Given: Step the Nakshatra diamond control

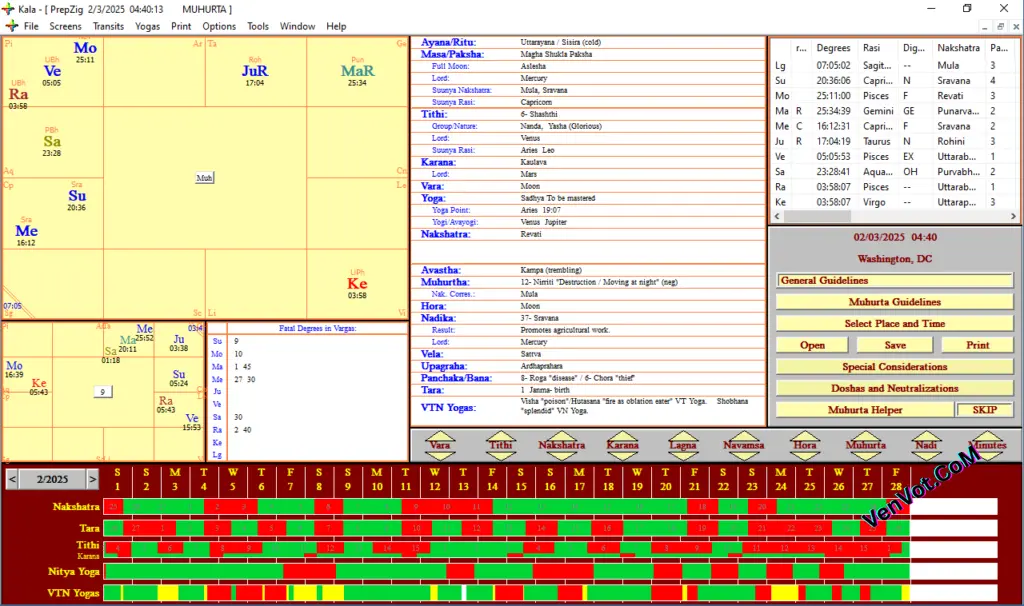Looking at the screenshot, I should pos(562,445).
